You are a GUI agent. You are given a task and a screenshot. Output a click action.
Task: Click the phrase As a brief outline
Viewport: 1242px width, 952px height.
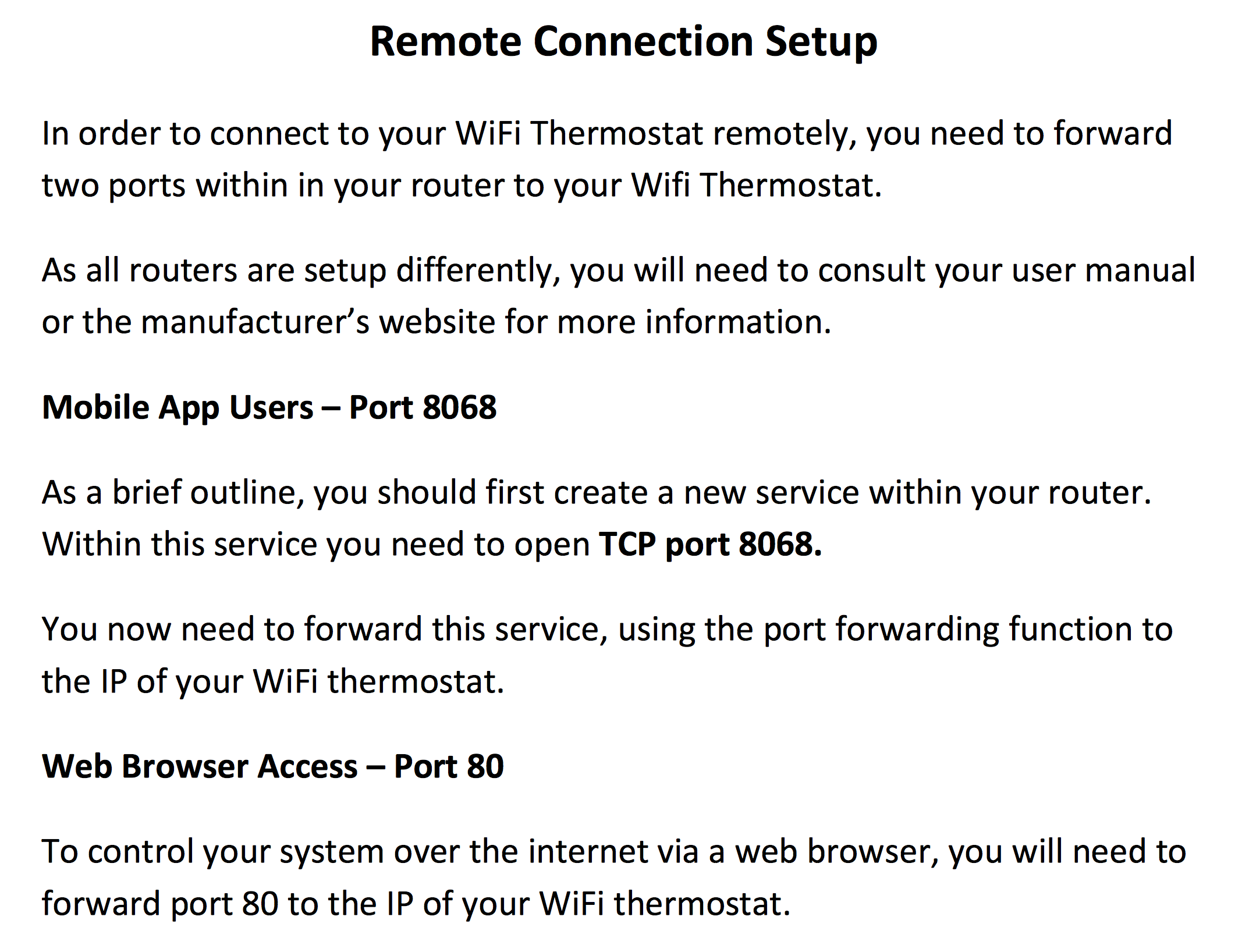(x=173, y=493)
